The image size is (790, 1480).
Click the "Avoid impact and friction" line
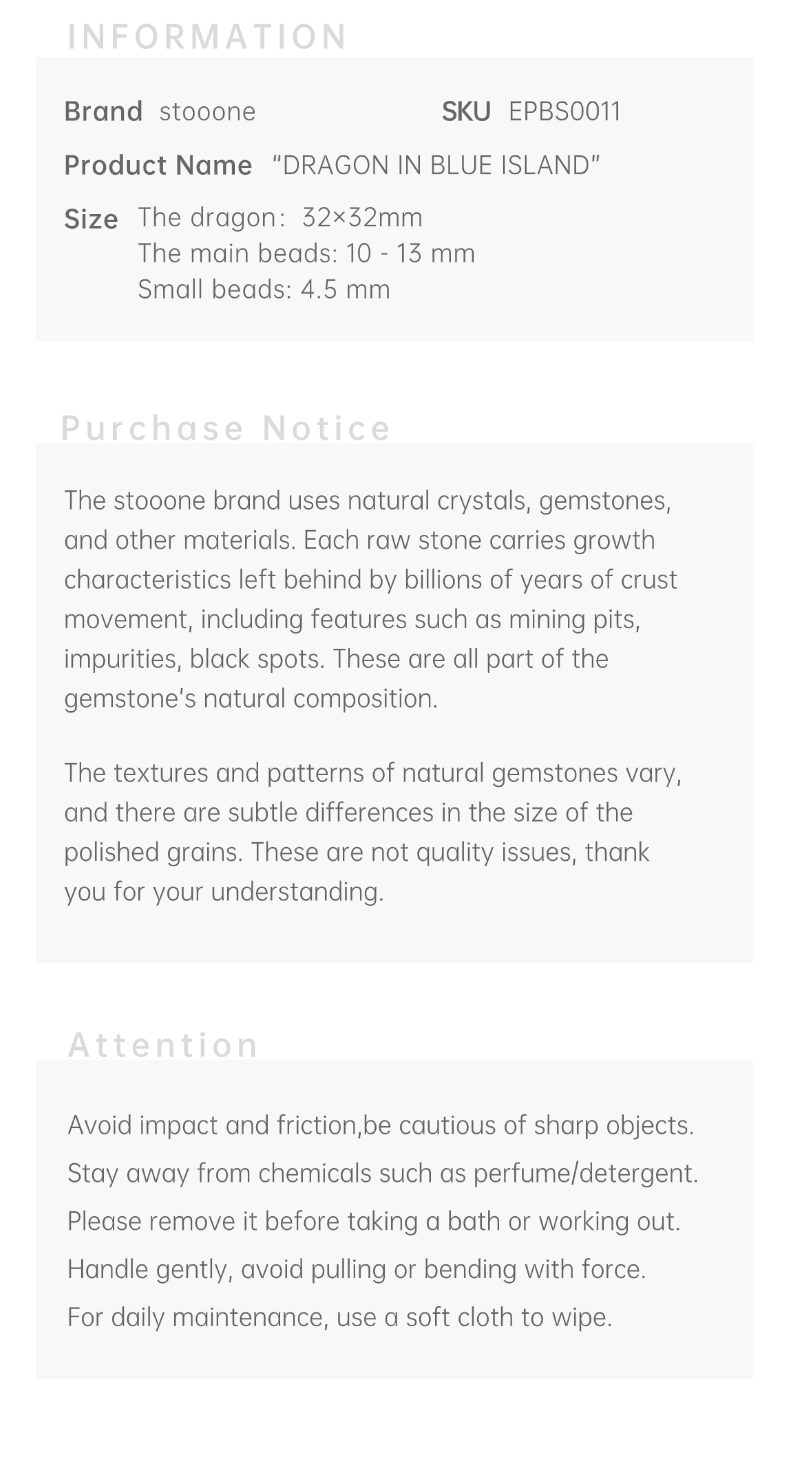click(x=380, y=1125)
